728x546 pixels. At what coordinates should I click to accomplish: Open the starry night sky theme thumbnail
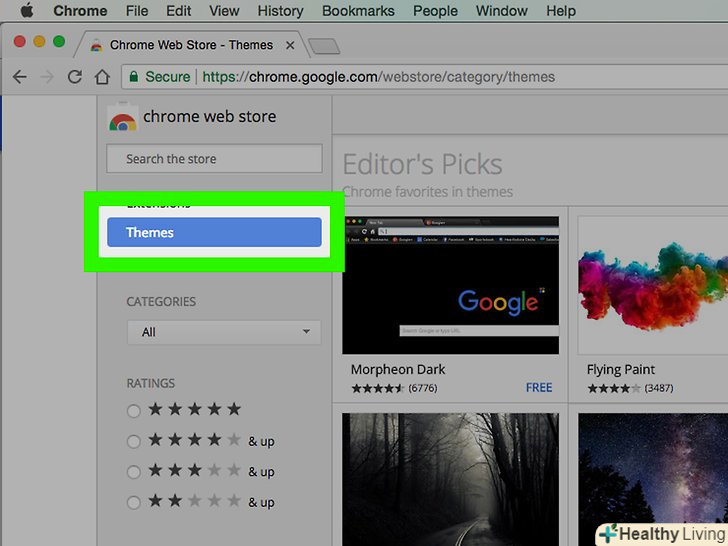pyautogui.click(x=653, y=480)
